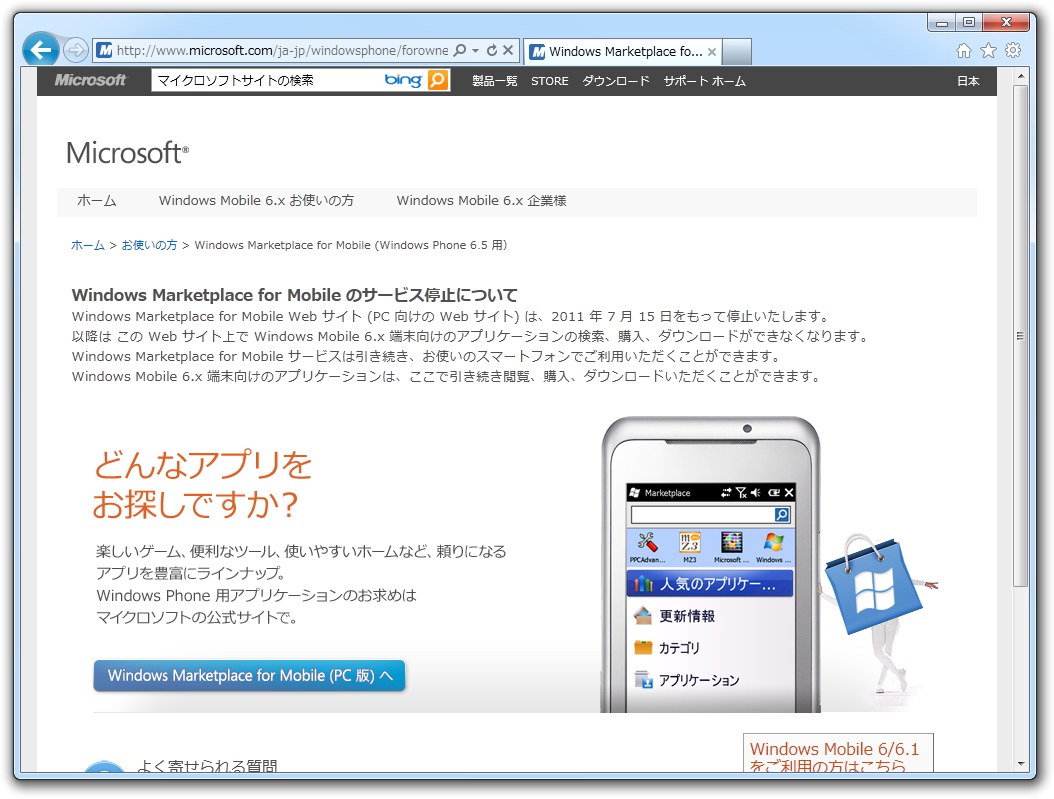Open browser Favorites via the star icon
The image size is (1054, 799).
[x=987, y=49]
